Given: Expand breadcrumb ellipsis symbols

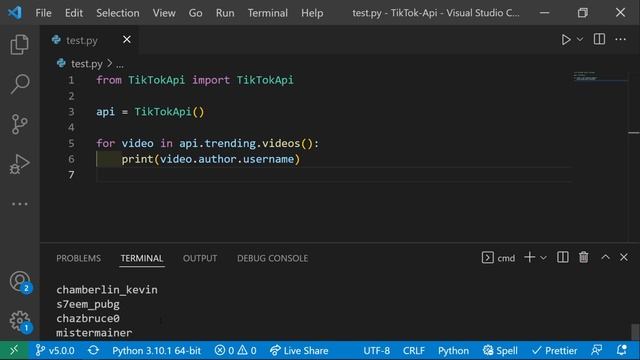Looking at the screenshot, I should [x=120, y=64].
